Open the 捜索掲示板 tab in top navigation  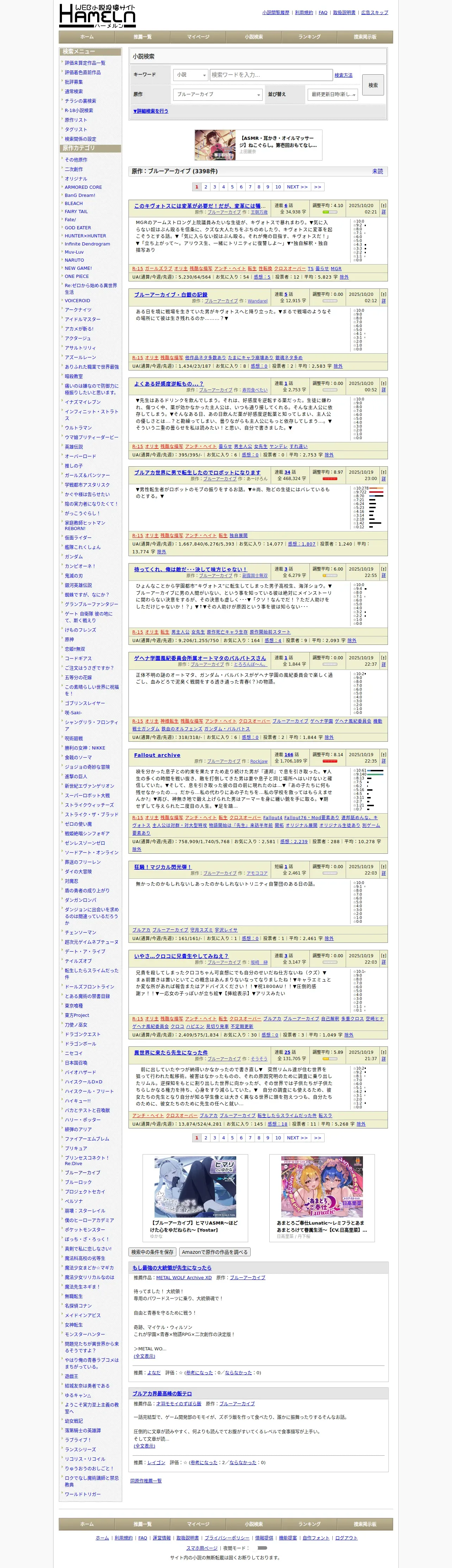(365, 37)
